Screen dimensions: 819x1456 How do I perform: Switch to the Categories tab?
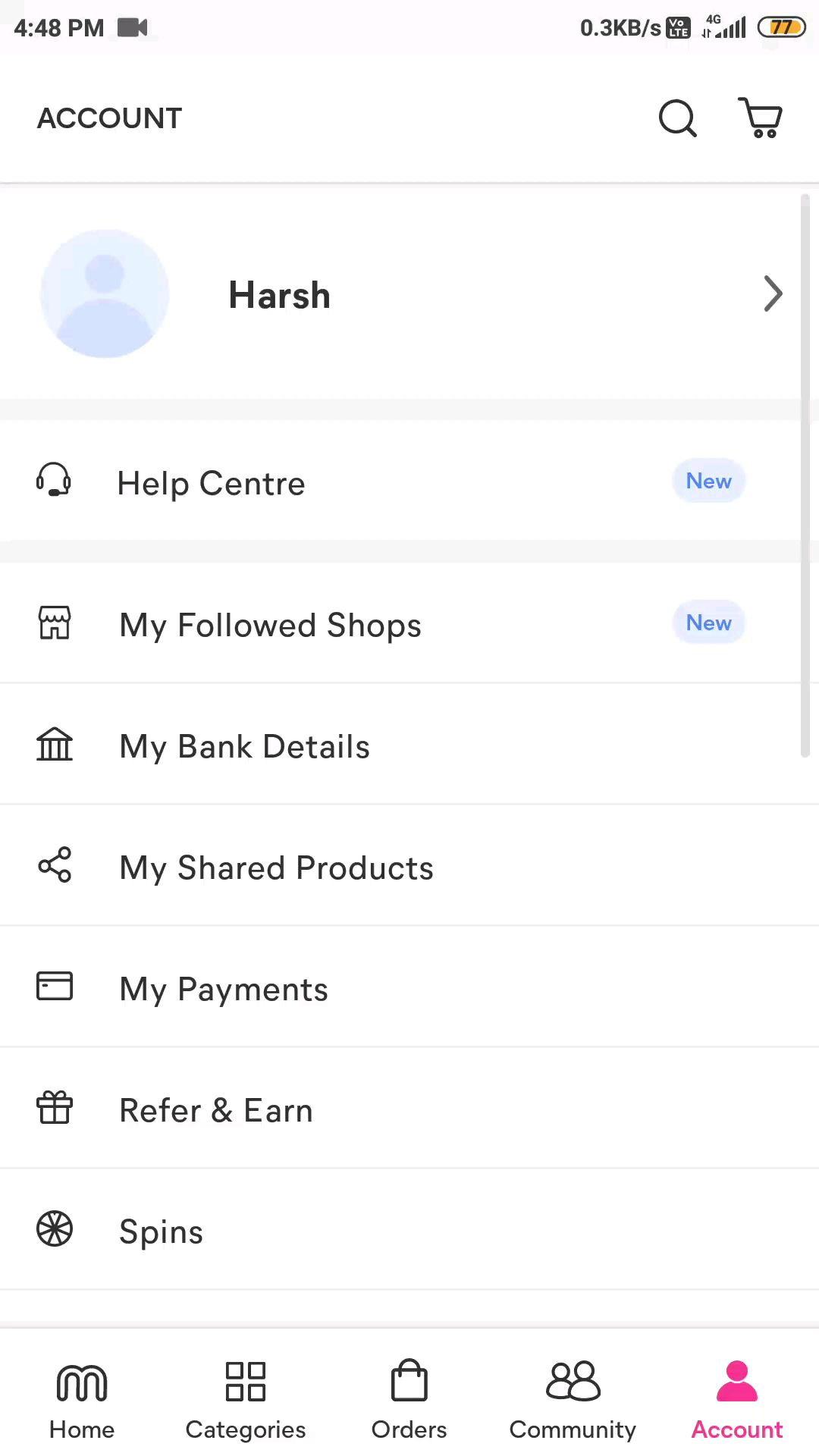[246, 1400]
